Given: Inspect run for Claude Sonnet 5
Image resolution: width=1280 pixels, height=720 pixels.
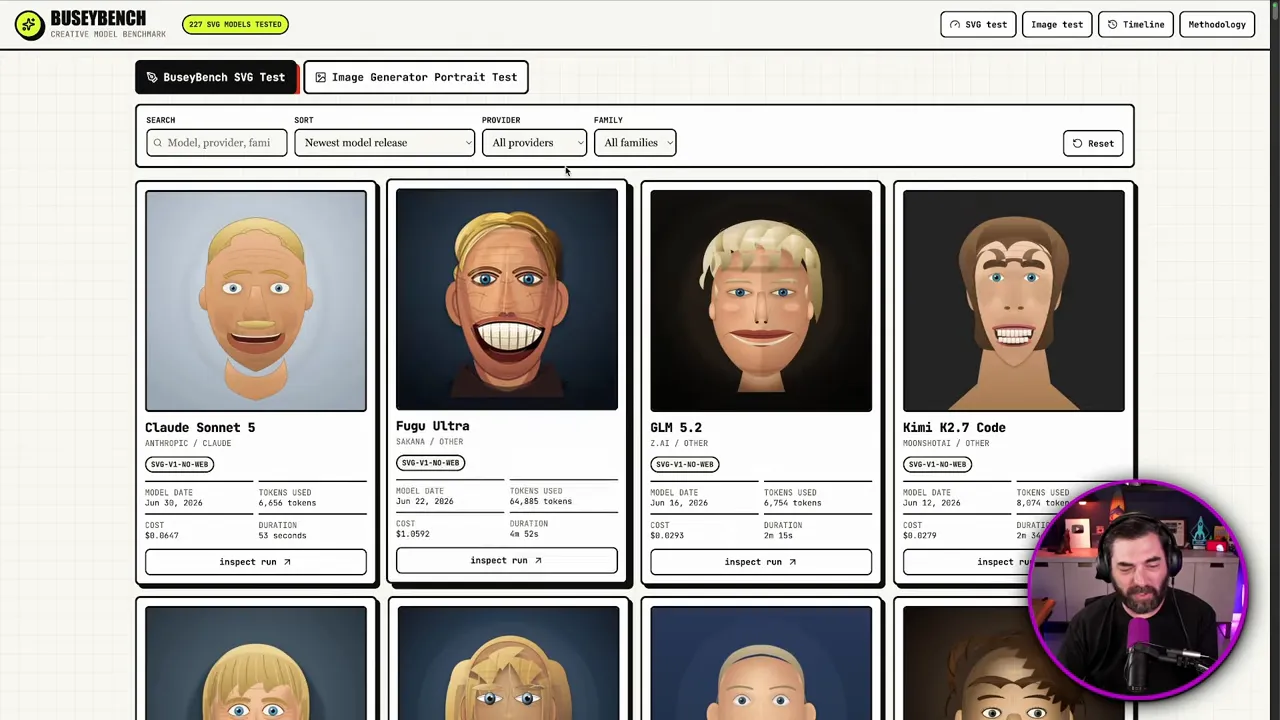Looking at the screenshot, I should 255,562.
